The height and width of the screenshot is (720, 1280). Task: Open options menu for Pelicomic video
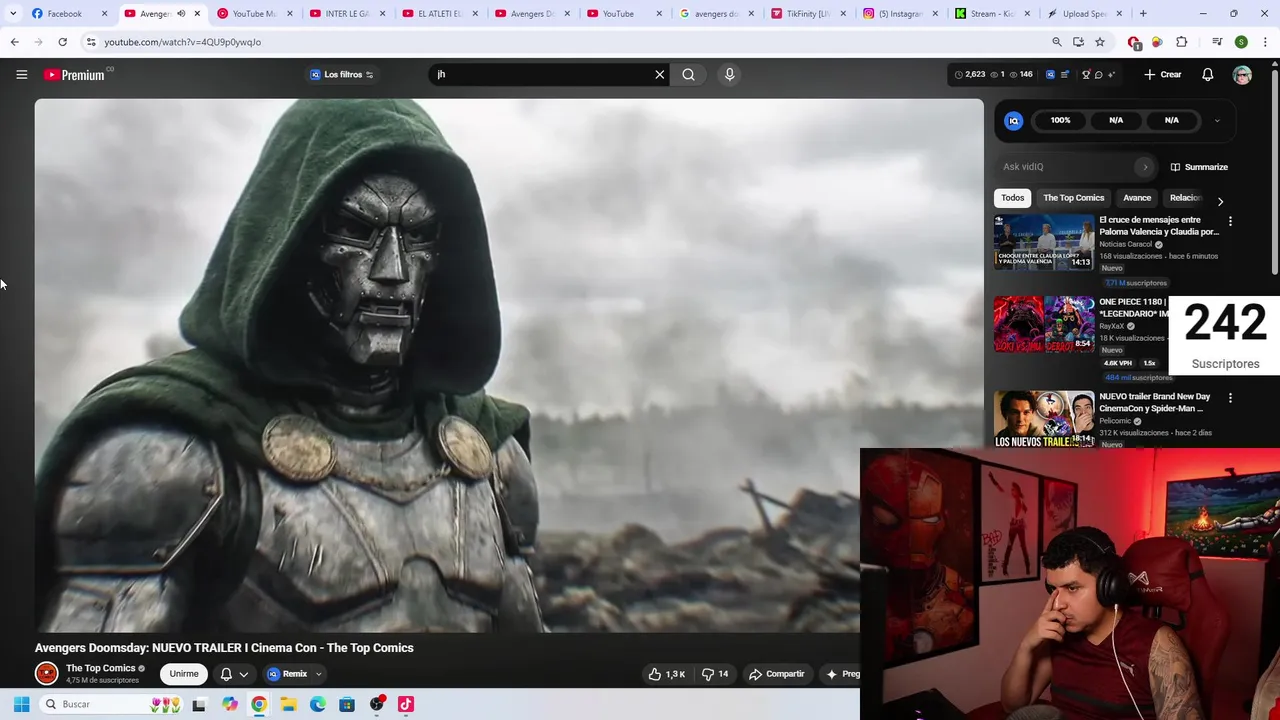pos(1230,398)
